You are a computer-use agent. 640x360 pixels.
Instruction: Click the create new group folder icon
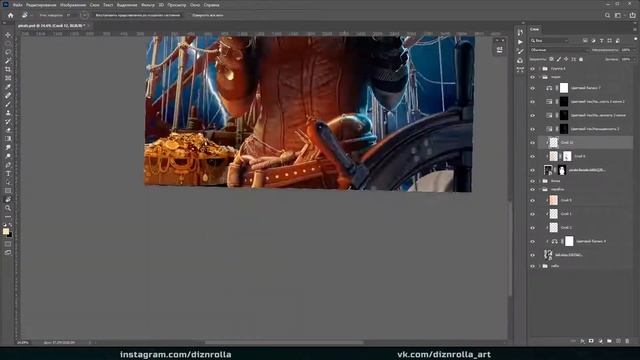click(609, 341)
